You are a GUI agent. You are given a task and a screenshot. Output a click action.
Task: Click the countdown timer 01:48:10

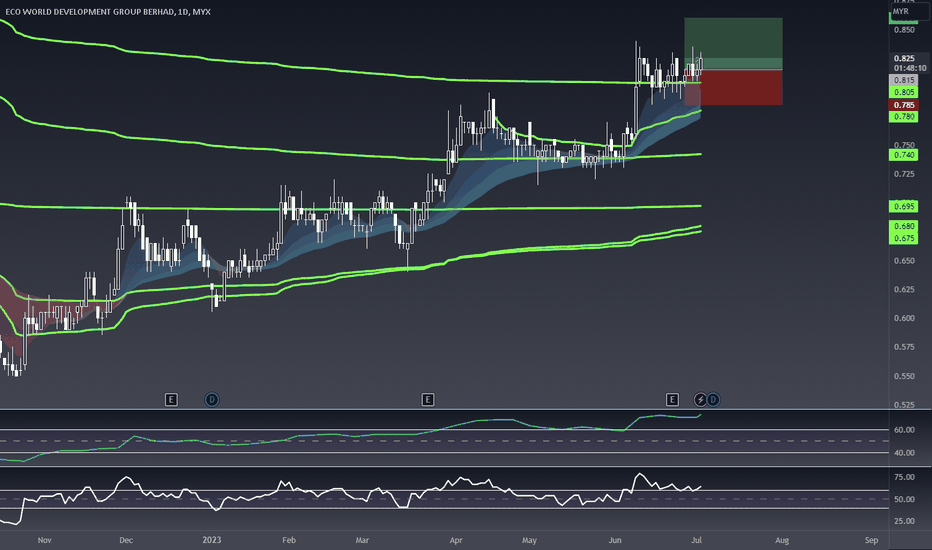(910, 68)
